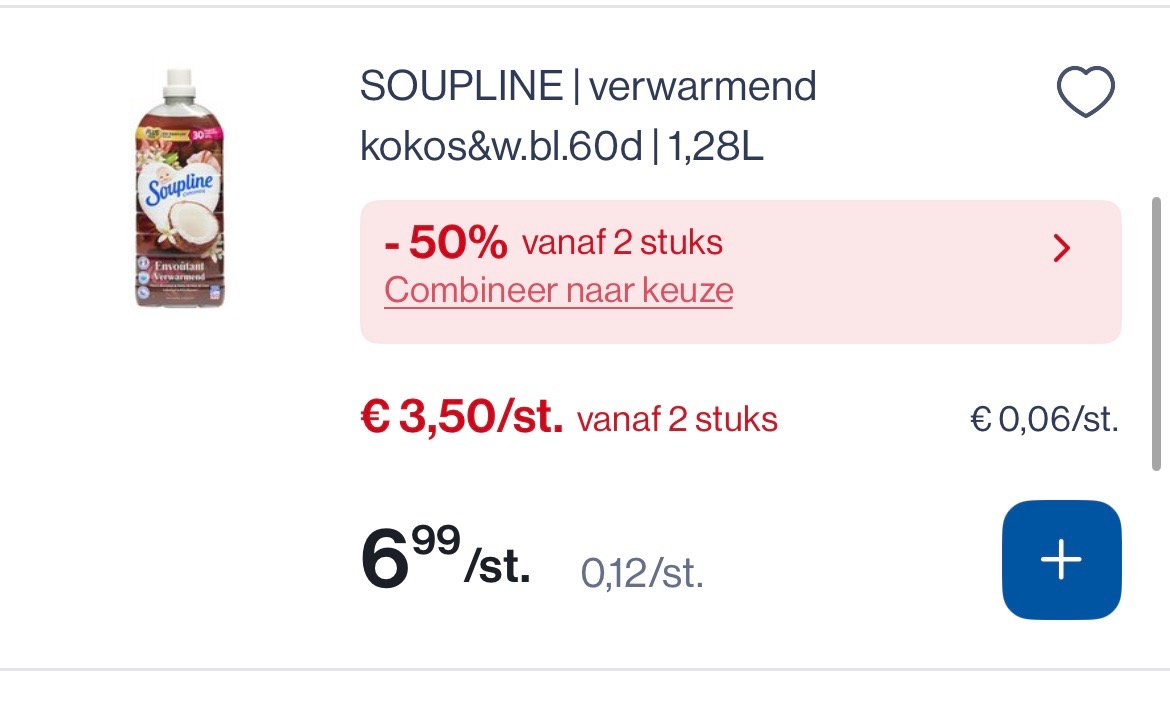1170x716 pixels.
Task: Follow the underlined combination offer link
Action: [558, 290]
